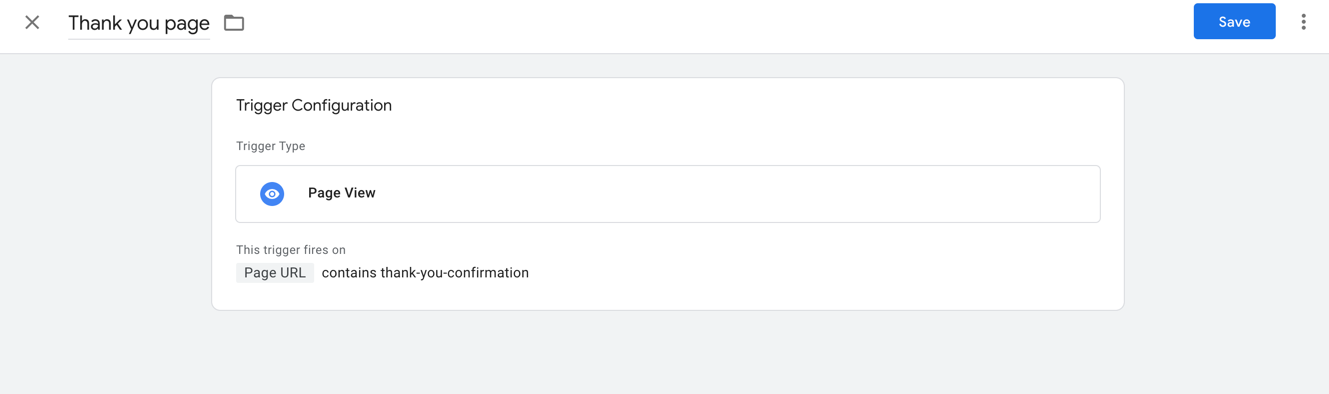
Task: Edit the trigger name 'Thank you page'
Action: (x=139, y=23)
